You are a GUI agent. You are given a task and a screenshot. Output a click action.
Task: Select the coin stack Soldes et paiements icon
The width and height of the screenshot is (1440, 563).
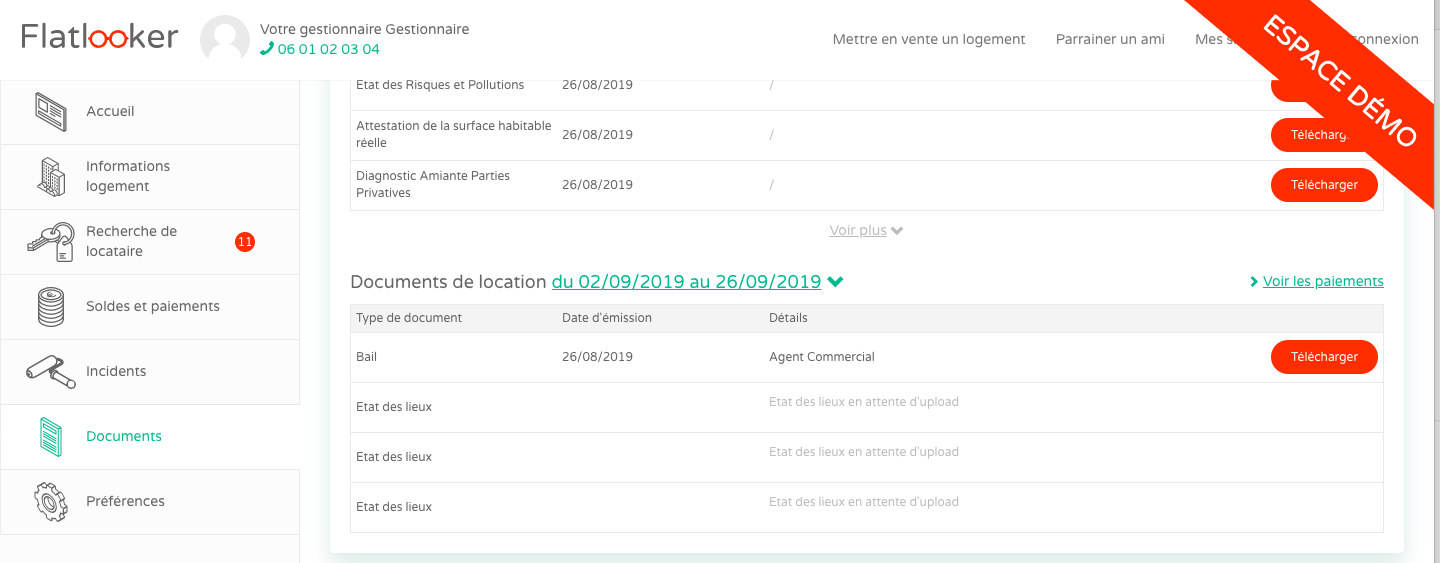(x=51, y=306)
